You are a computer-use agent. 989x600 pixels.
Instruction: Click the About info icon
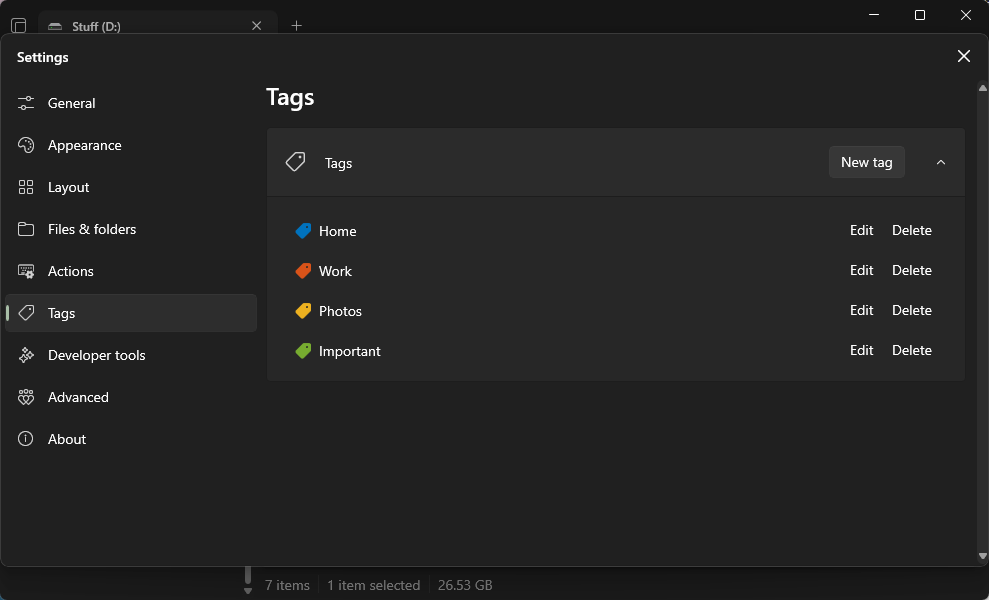click(x=27, y=439)
